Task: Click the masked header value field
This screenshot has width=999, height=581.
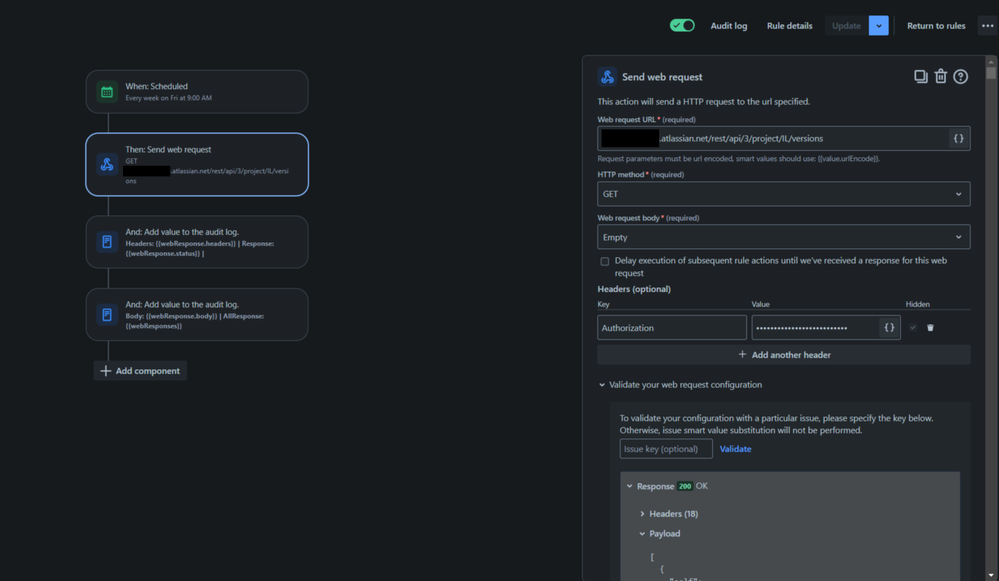Action: coord(815,327)
